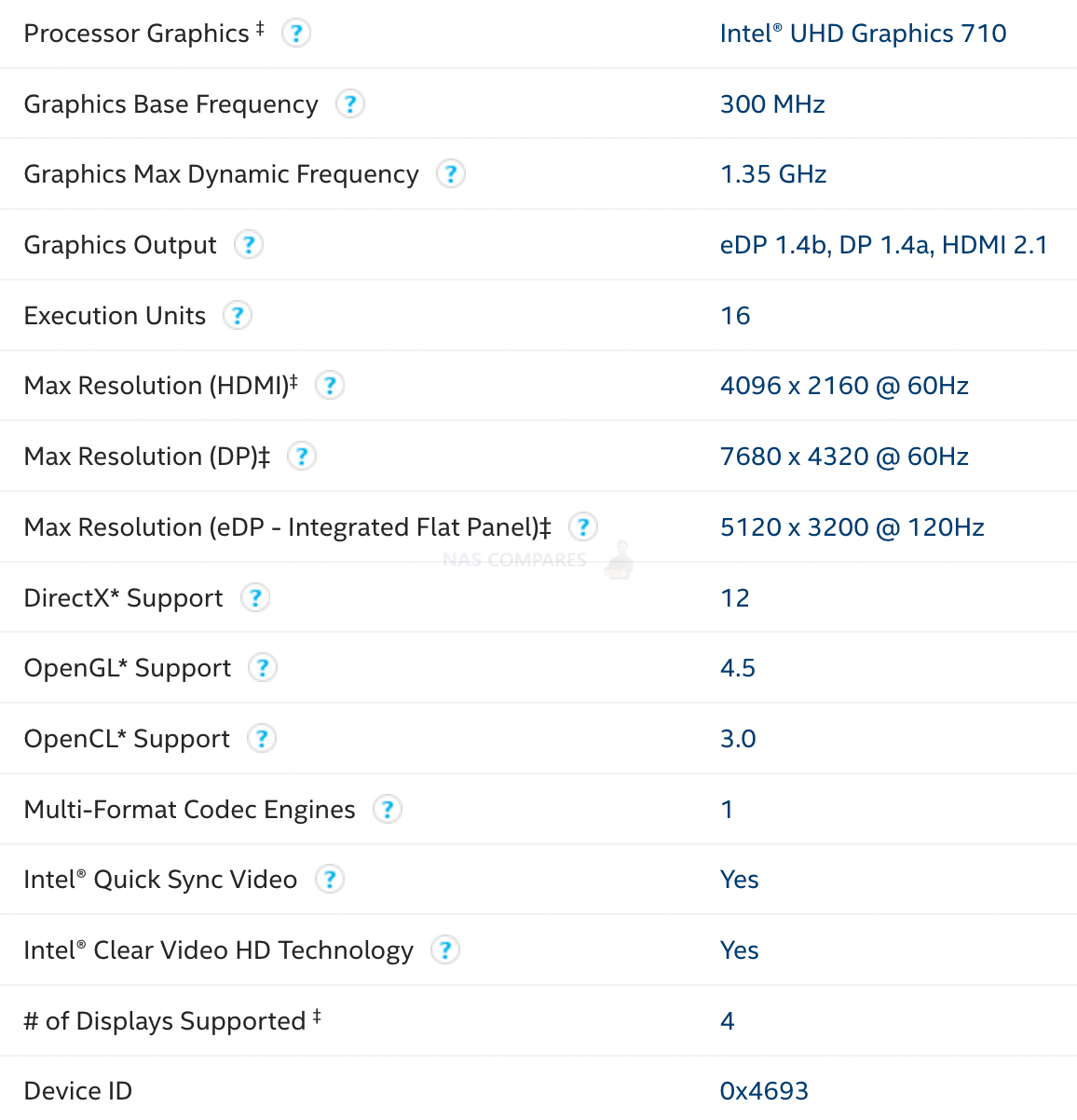Click help icon beside Processor Graphics
The height and width of the screenshot is (1120, 1077).
click(295, 34)
